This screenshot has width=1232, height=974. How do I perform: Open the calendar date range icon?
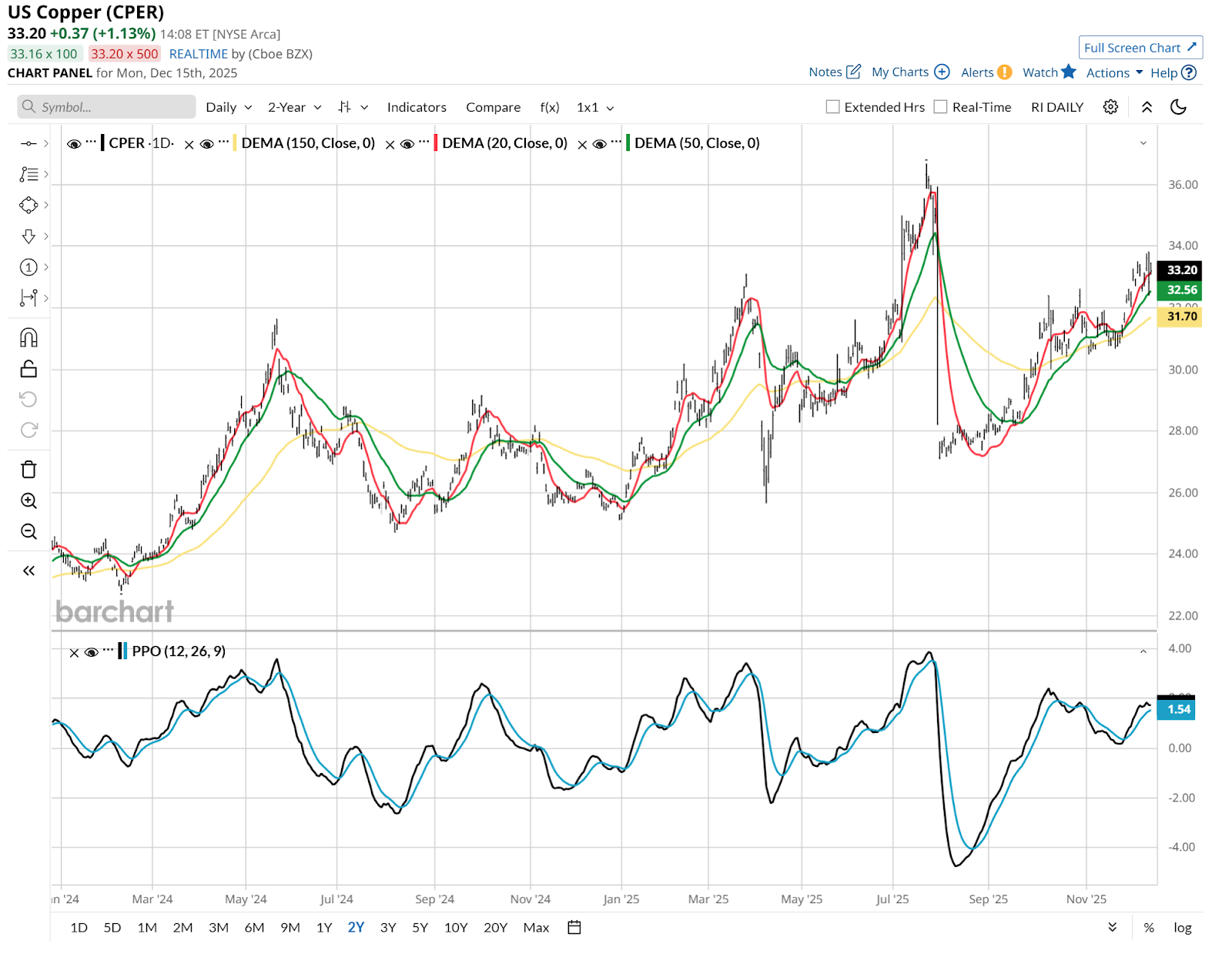574,927
